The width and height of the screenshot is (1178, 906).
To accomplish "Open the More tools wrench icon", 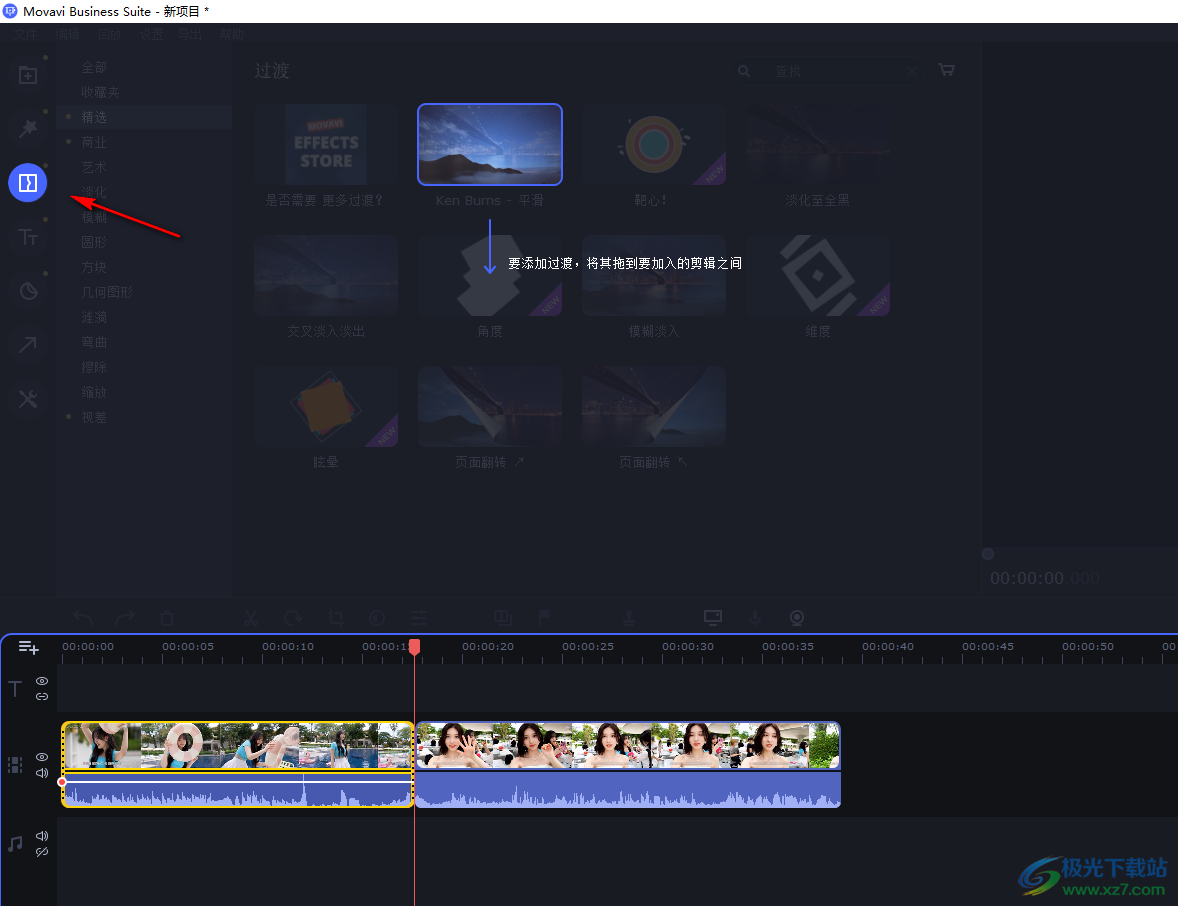I will [x=28, y=399].
